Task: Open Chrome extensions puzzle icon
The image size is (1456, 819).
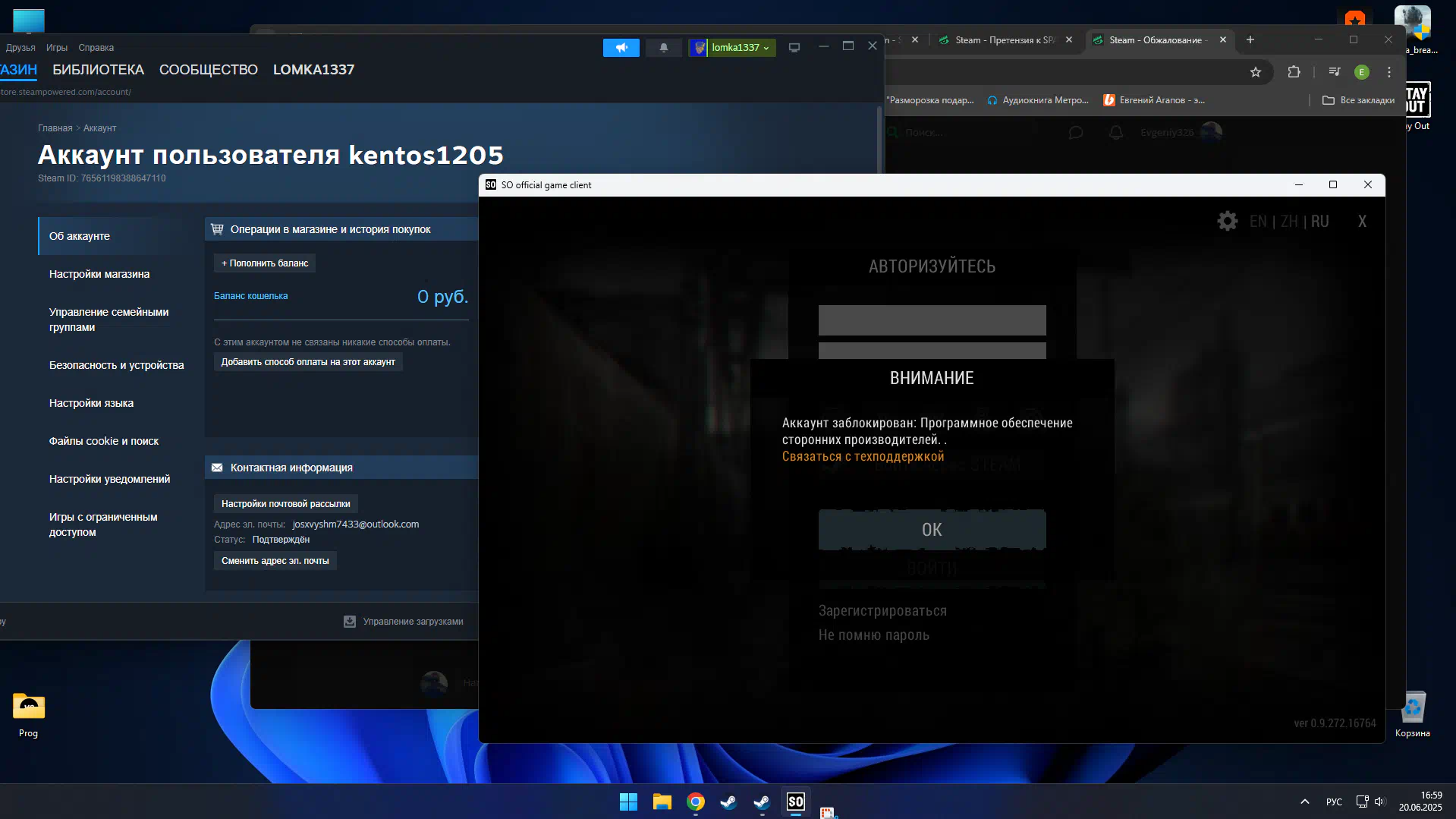Action: (x=1294, y=72)
